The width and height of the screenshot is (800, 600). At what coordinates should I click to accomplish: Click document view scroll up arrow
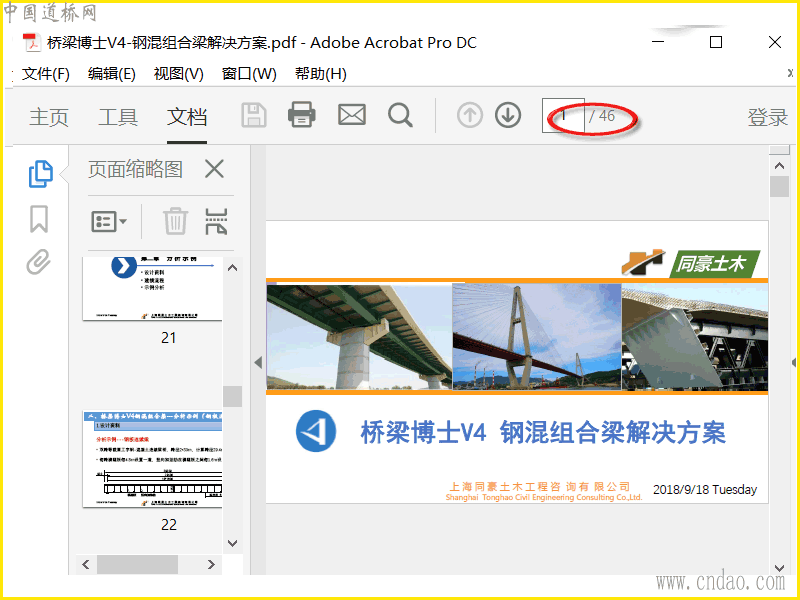pos(779,166)
